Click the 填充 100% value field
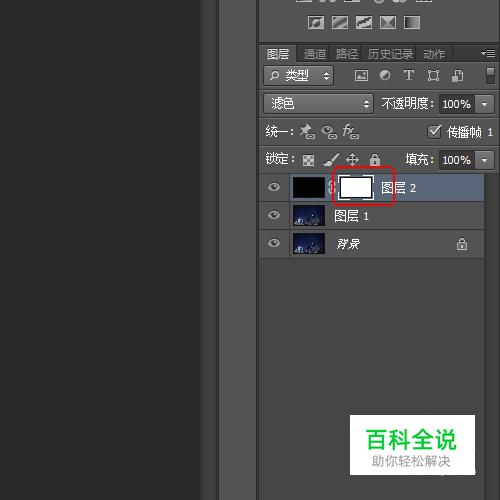The width and height of the screenshot is (500, 500). click(457, 160)
